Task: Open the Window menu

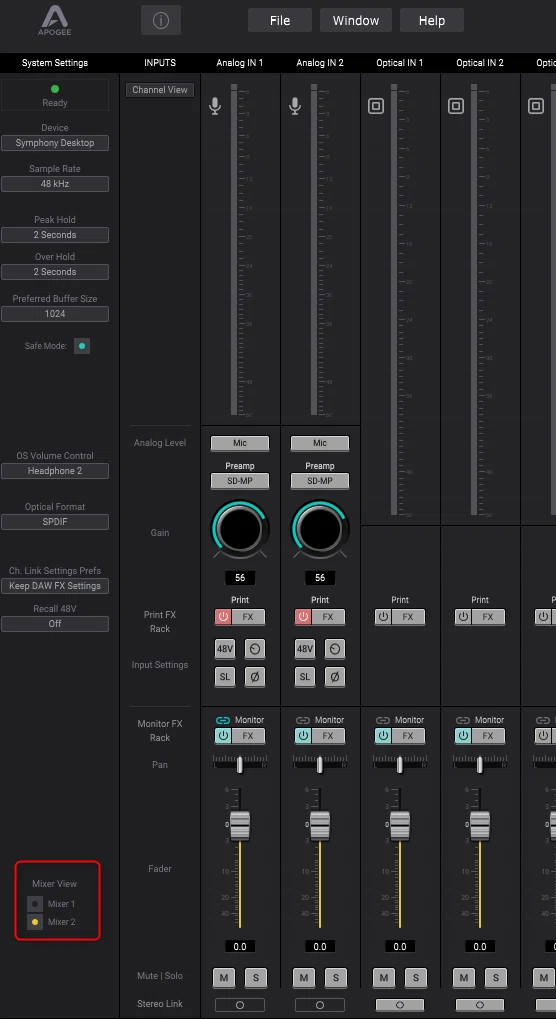Action: click(356, 20)
